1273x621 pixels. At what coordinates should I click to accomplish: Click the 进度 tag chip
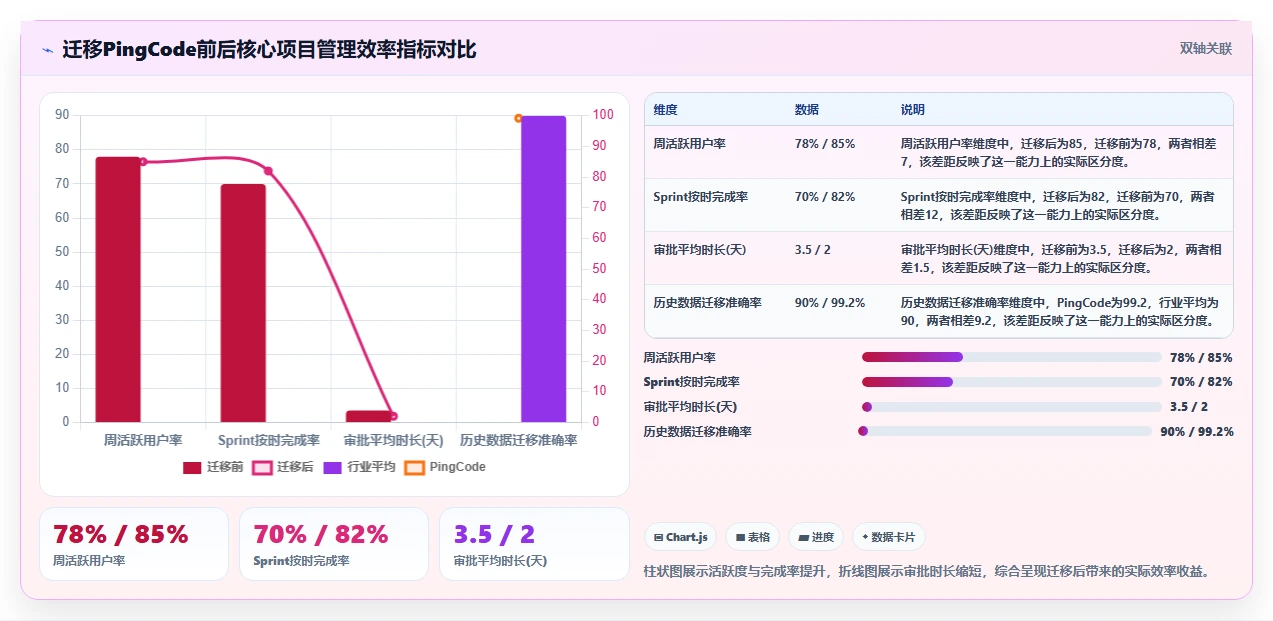point(816,537)
